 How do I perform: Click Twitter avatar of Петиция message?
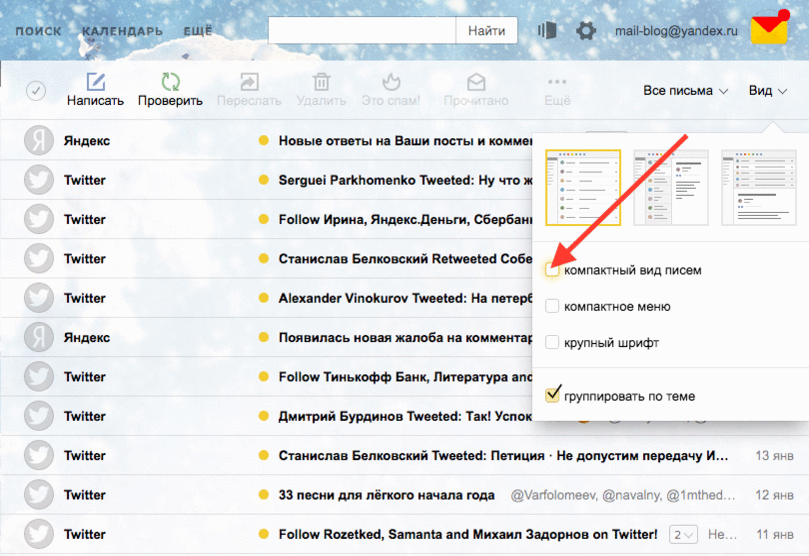(39, 455)
